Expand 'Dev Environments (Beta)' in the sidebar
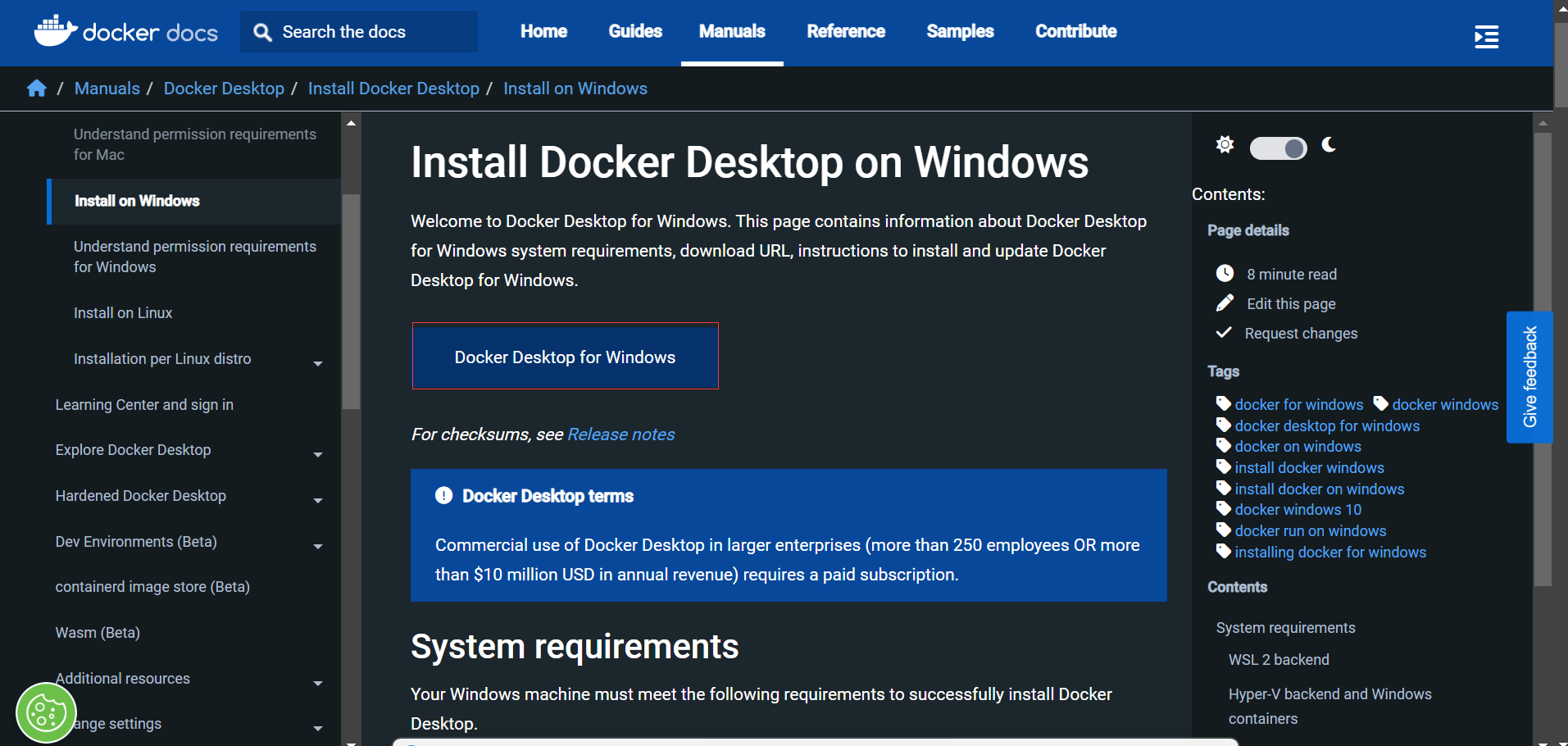This screenshot has width=1568, height=746. click(x=318, y=546)
